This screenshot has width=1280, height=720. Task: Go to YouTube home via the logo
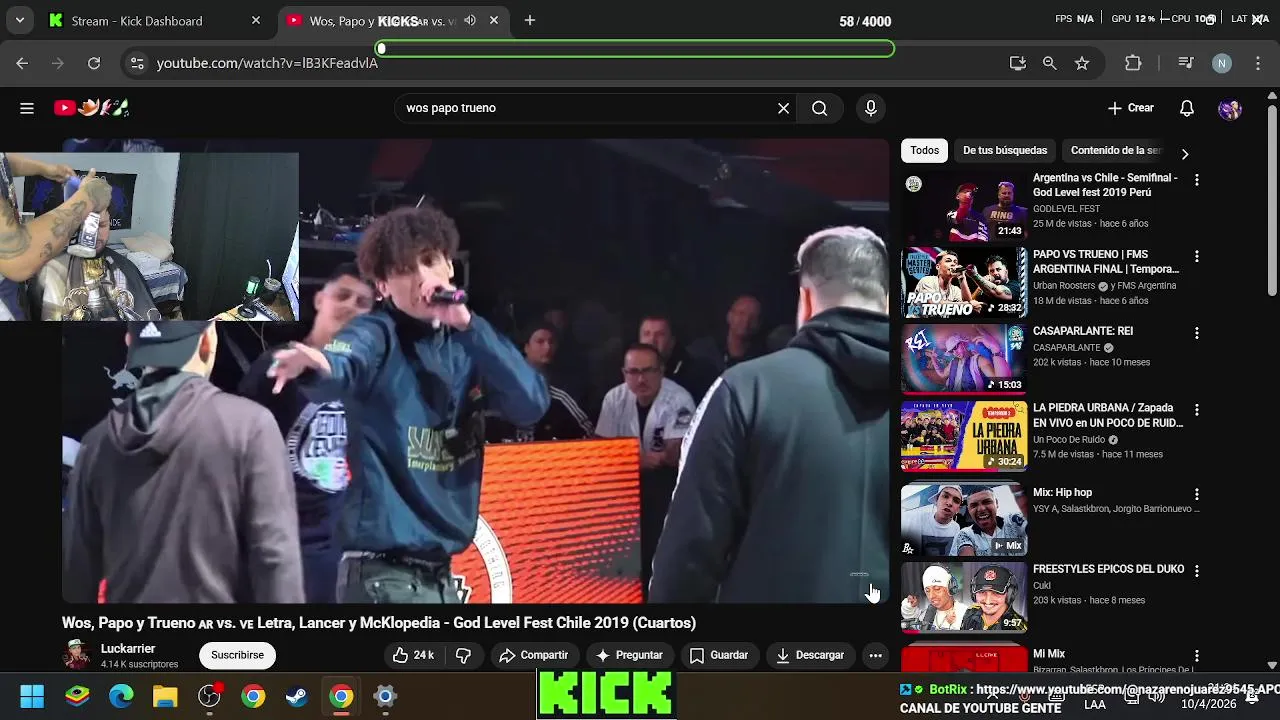91,108
